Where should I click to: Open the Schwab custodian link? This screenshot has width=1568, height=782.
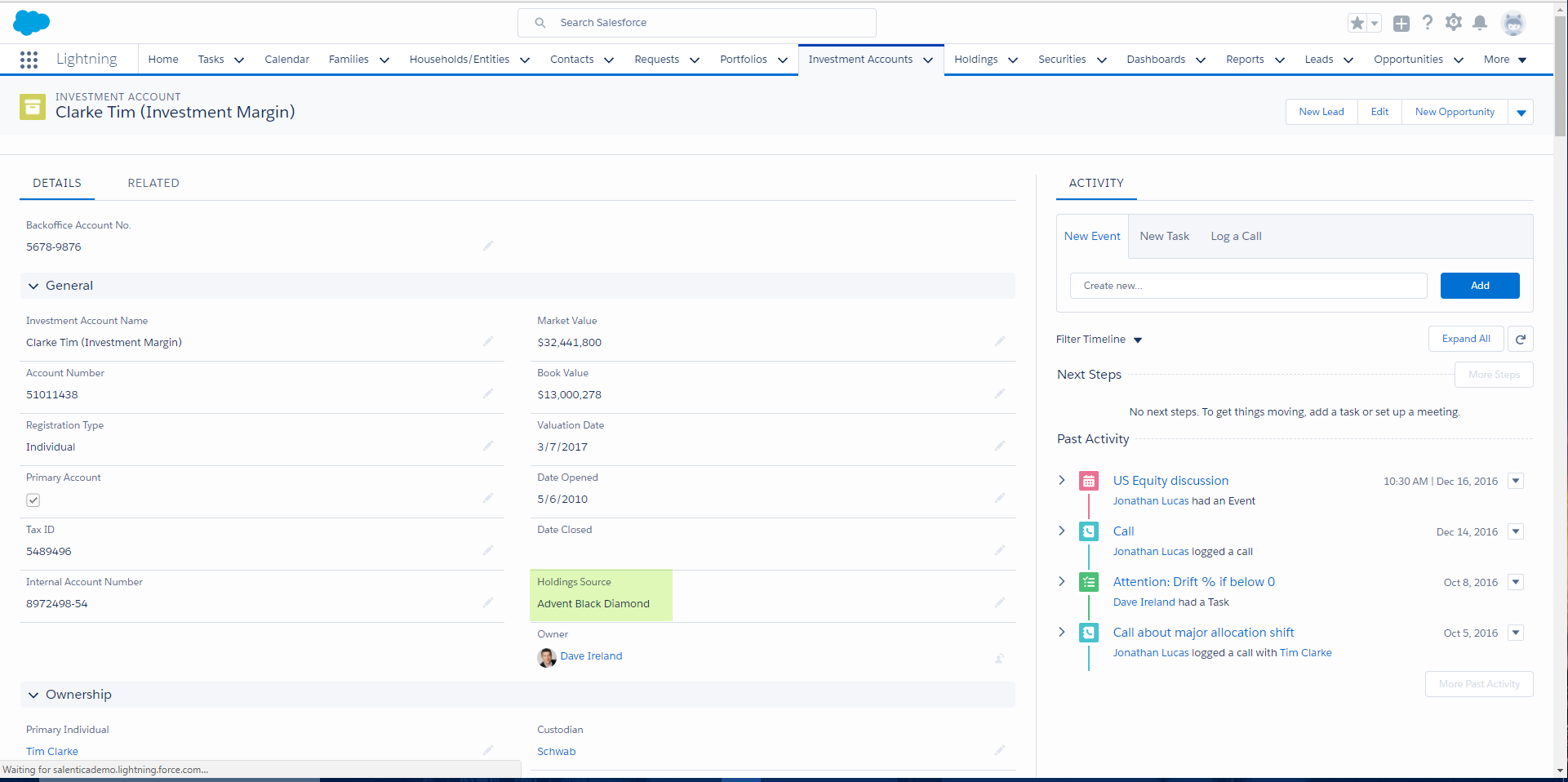[x=557, y=752]
